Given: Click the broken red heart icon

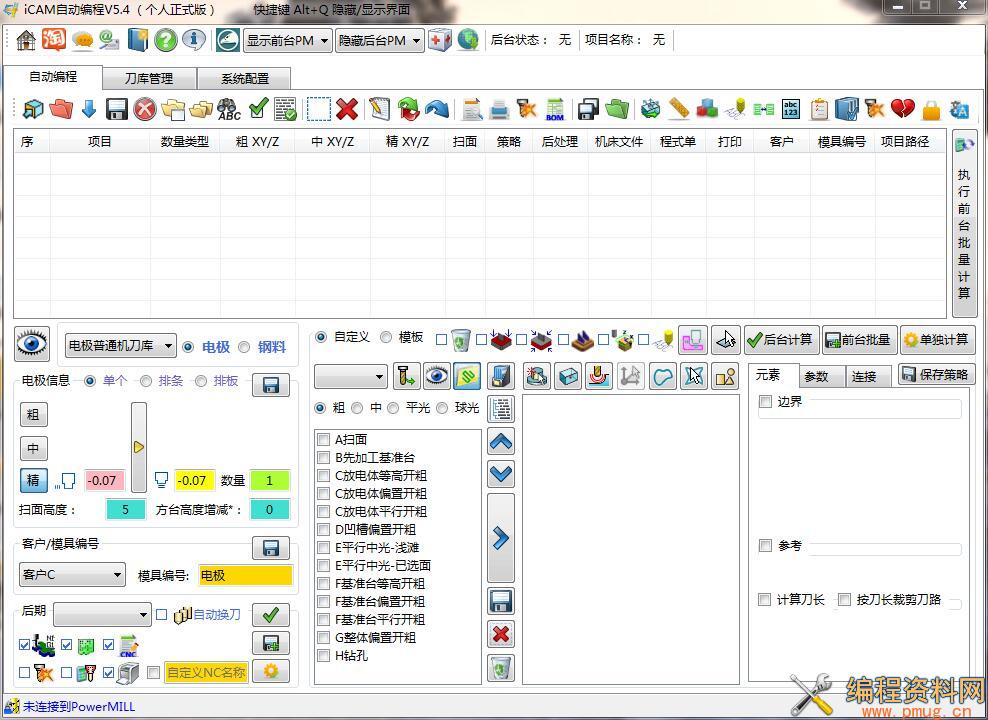Looking at the screenshot, I should tap(903, 109).
